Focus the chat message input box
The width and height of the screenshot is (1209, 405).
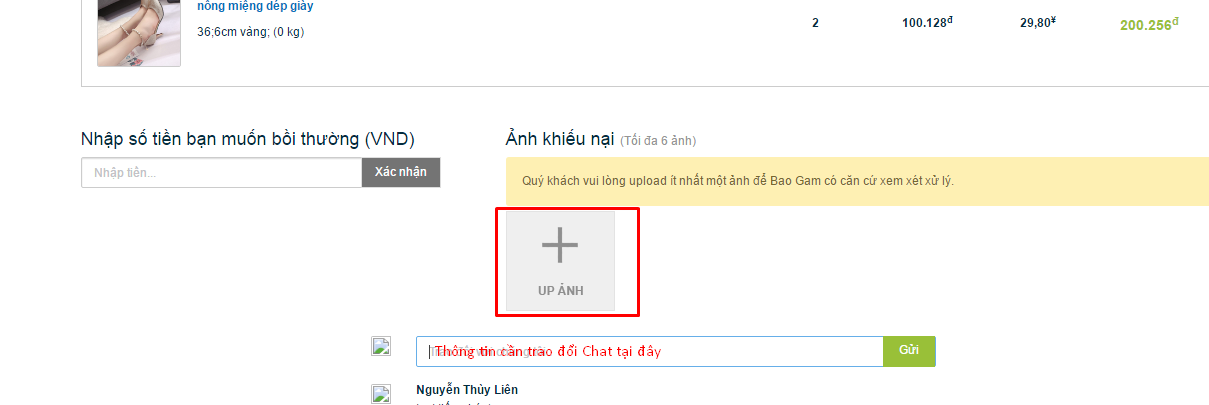pos(650,351)
